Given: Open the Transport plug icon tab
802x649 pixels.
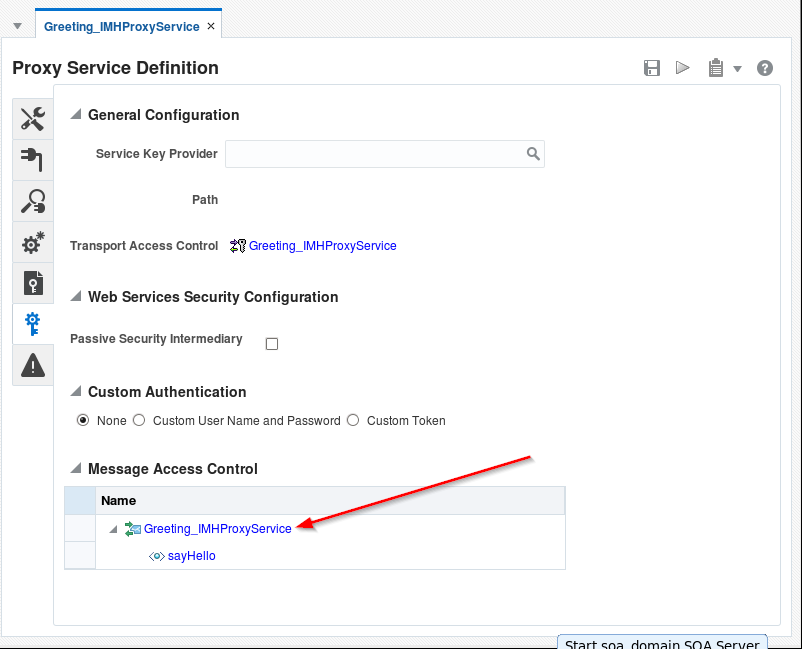Looking at the screenshot, I should 32,160.
